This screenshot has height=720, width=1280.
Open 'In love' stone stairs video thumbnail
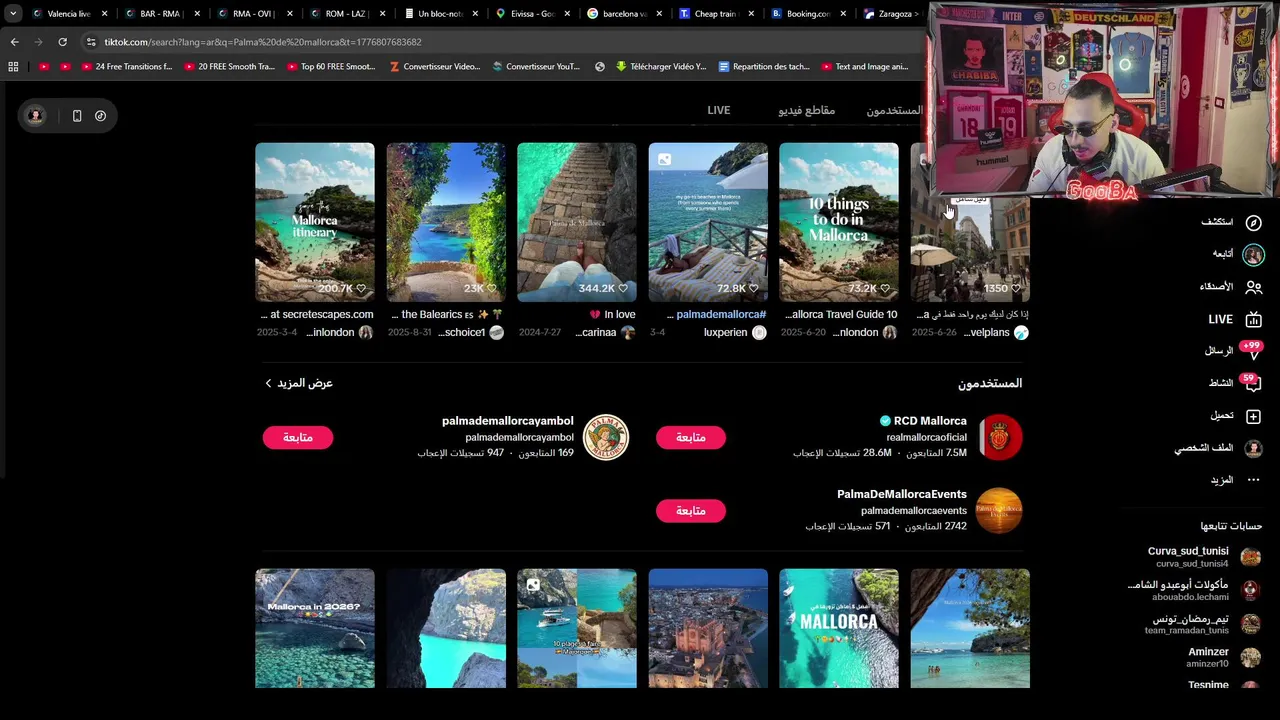coord(577,222)
